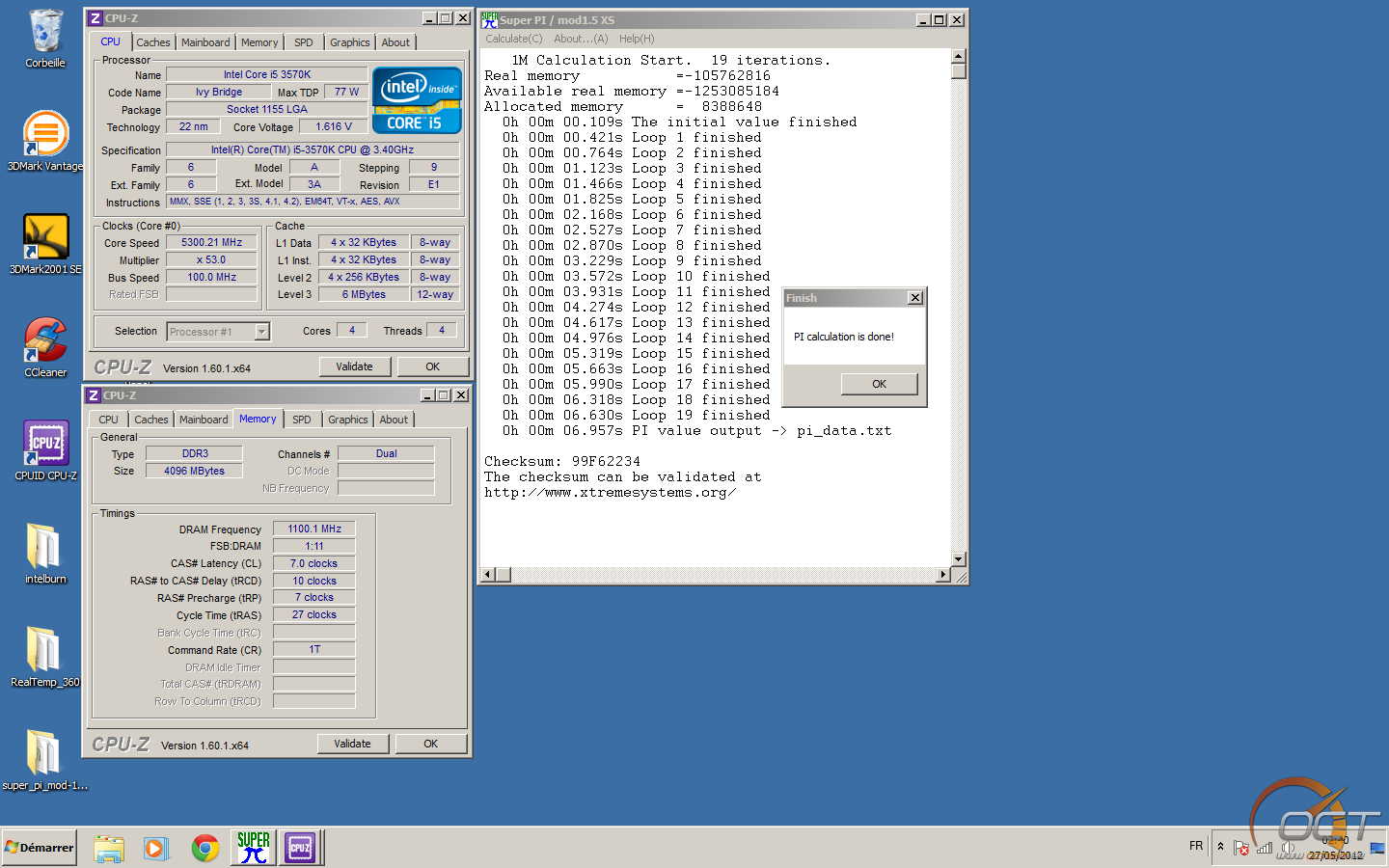Click Super PI horizontal scrollbar left arrow
Viewport: 1389px width, 868px height.
click(x=488, y=575)
